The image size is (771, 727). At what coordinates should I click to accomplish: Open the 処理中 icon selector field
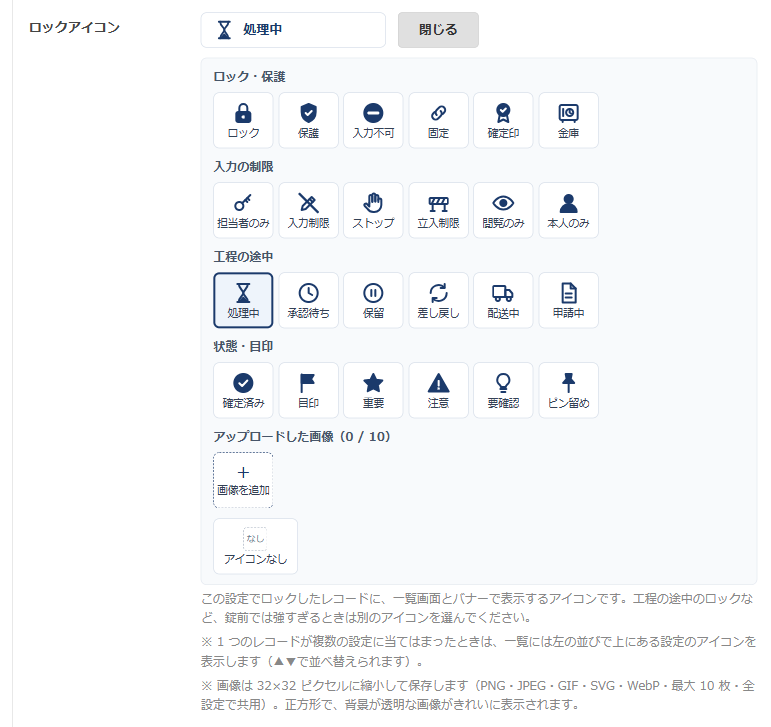pos(293,30)
